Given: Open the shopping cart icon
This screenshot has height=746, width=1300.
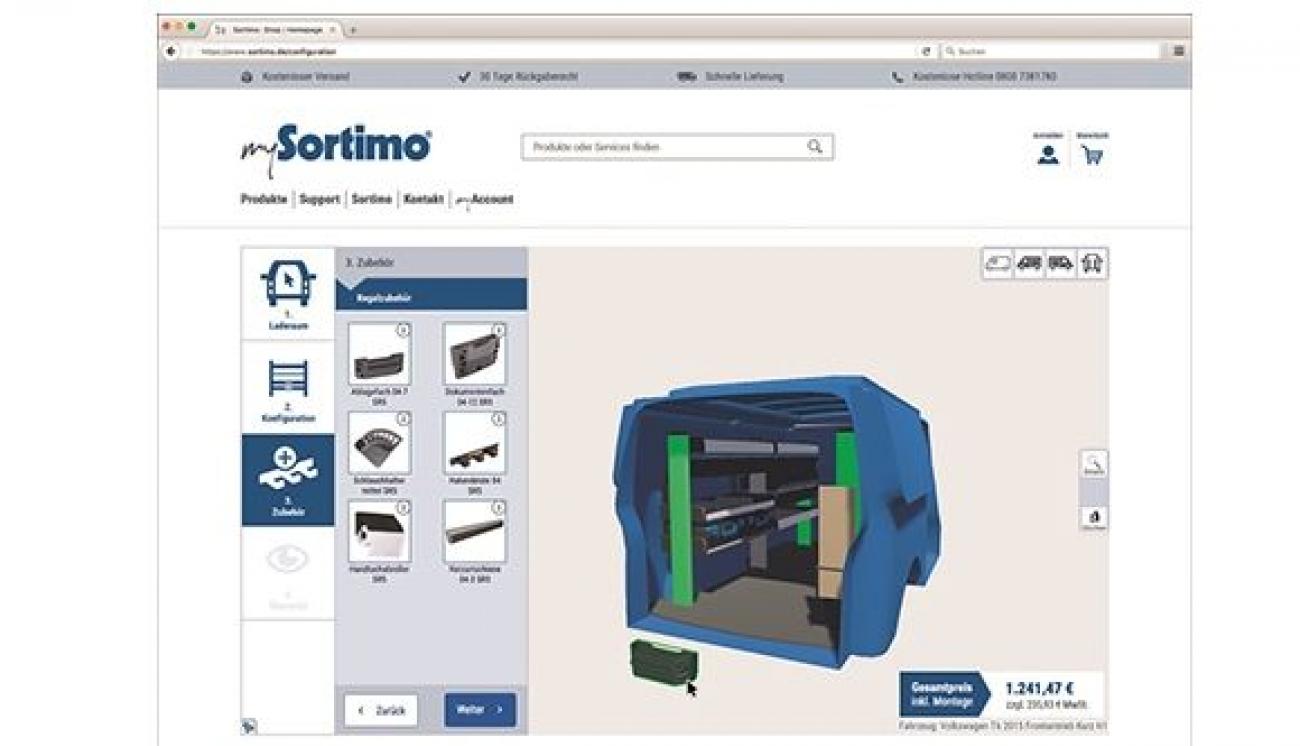Looking at the screenshot, I should point(1092,155).
